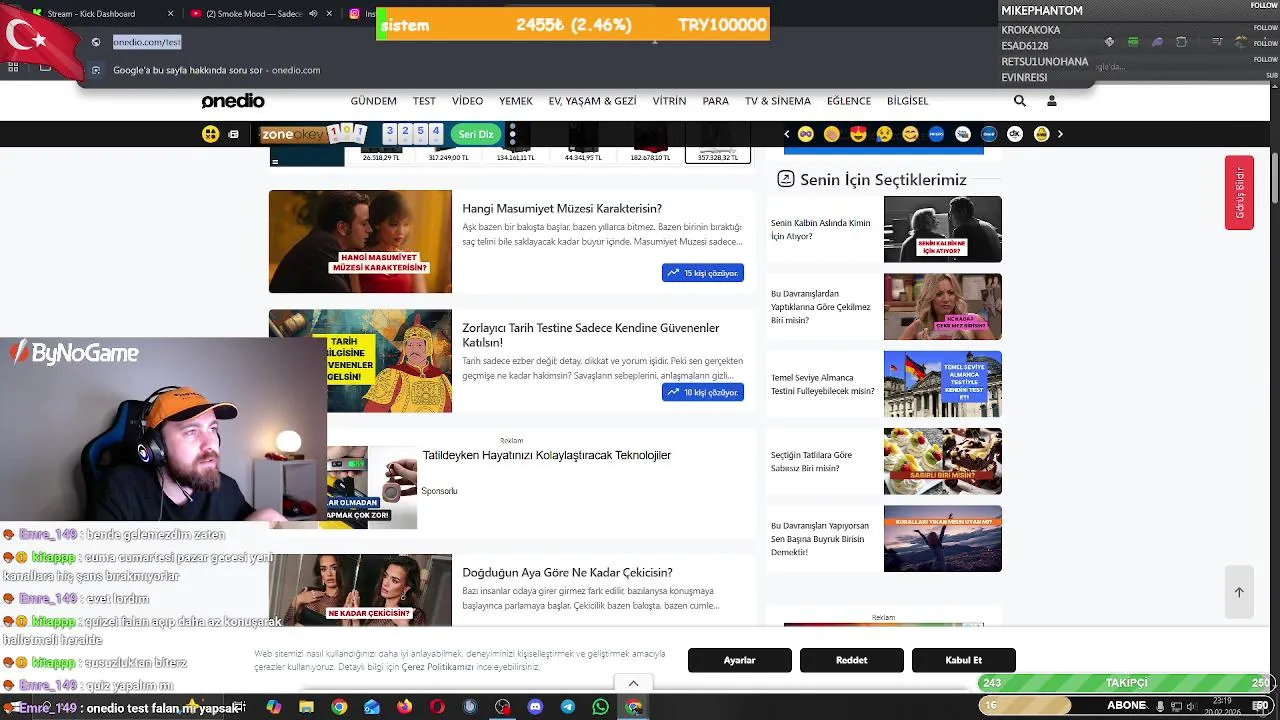Screen dimensions: 1280x720
Task: Expand the chevron above the taskbar
Action: point(633,683)
